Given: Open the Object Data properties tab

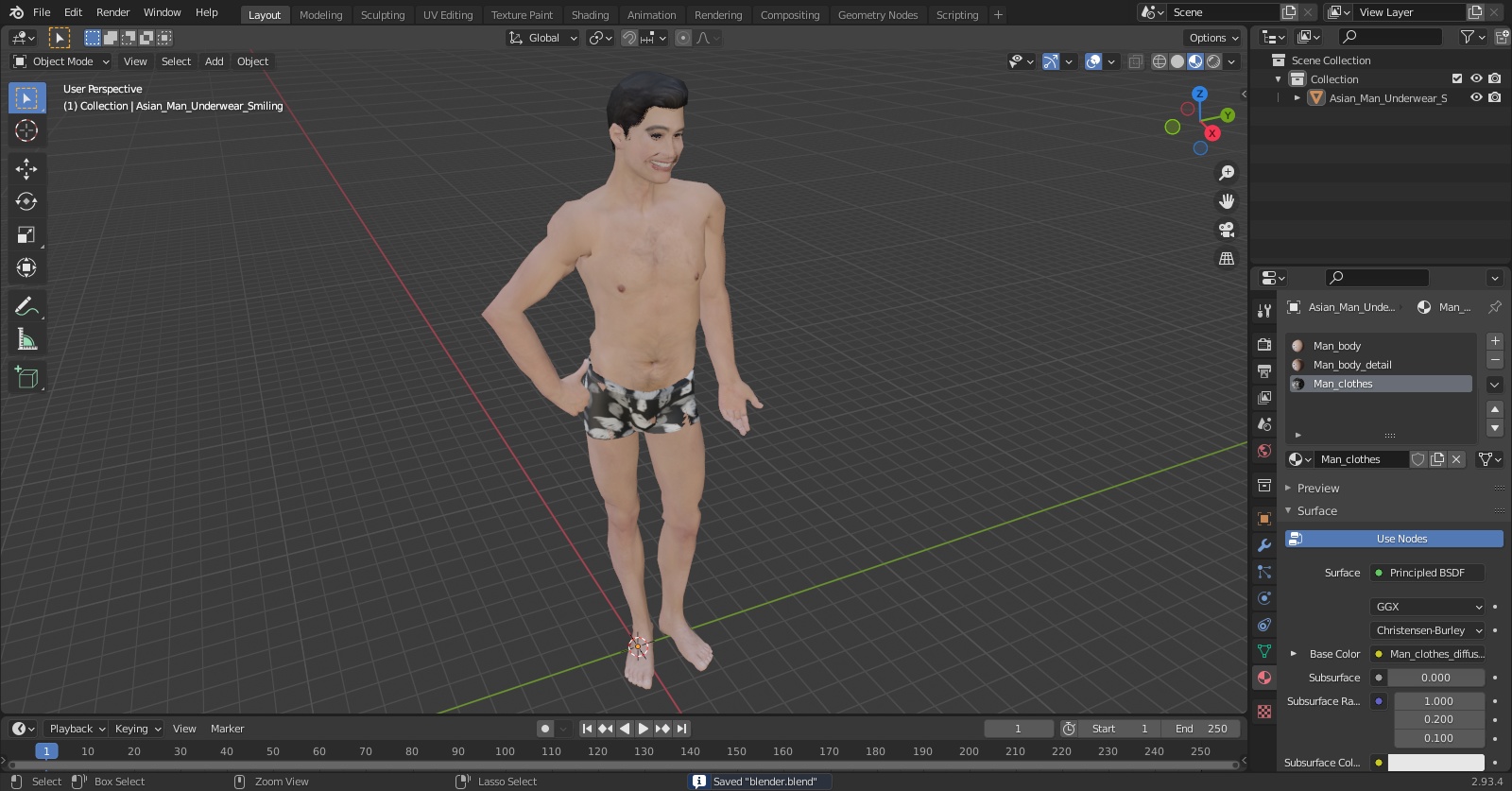Looking at the screenshot, I should pos(1264,651).
